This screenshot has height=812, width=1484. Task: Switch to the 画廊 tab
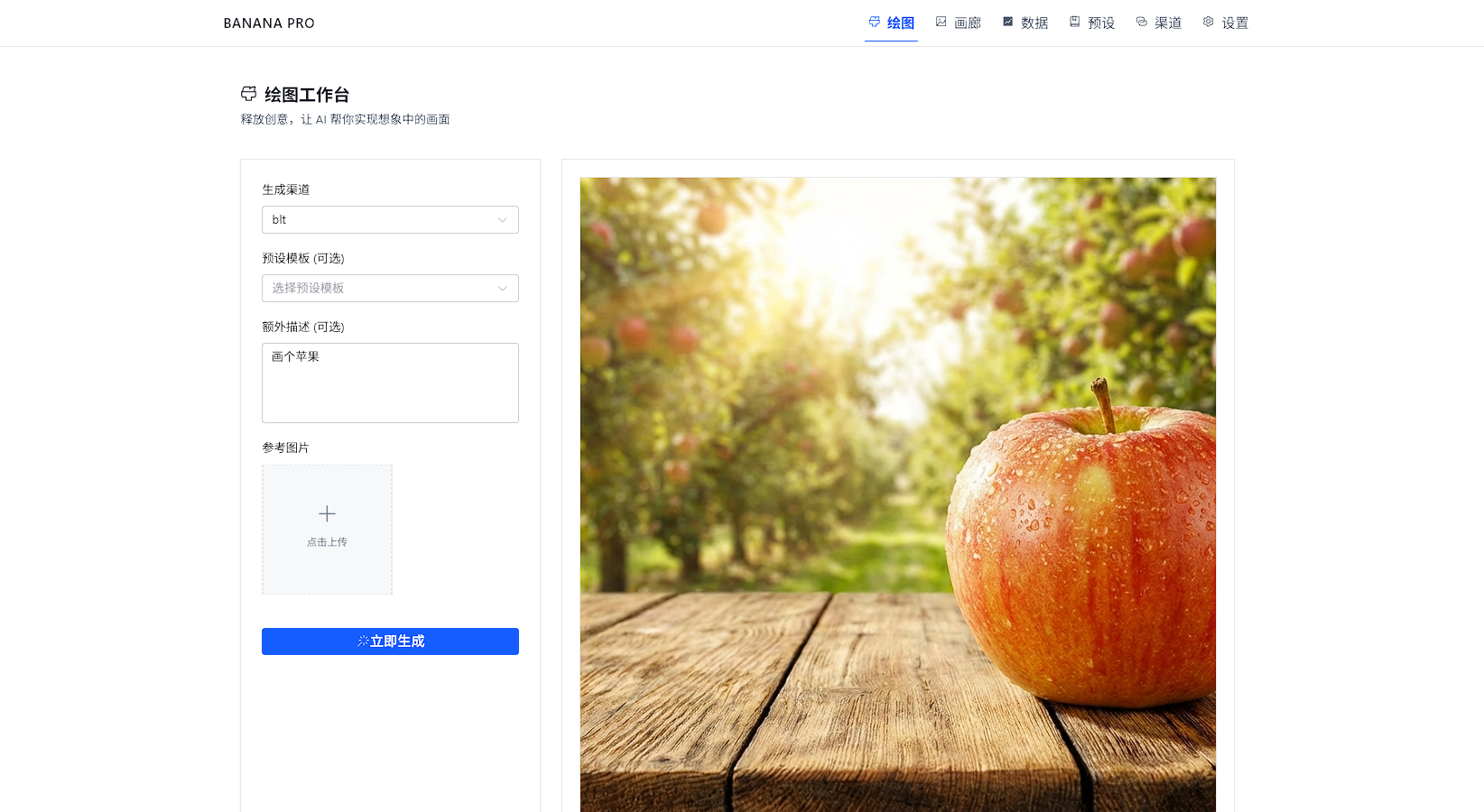pos(959,23)
